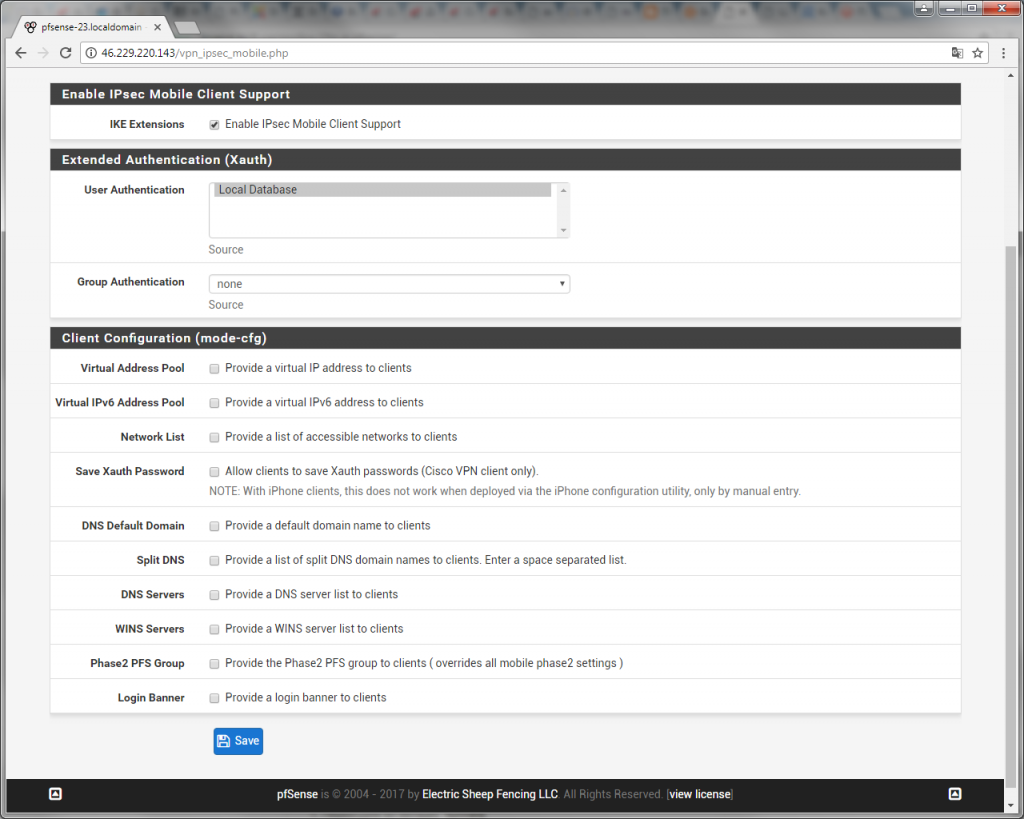The image size is (1024, 819).
Task: Enable virtual IPv6 address for clients
Action: (x=214, y=403)
